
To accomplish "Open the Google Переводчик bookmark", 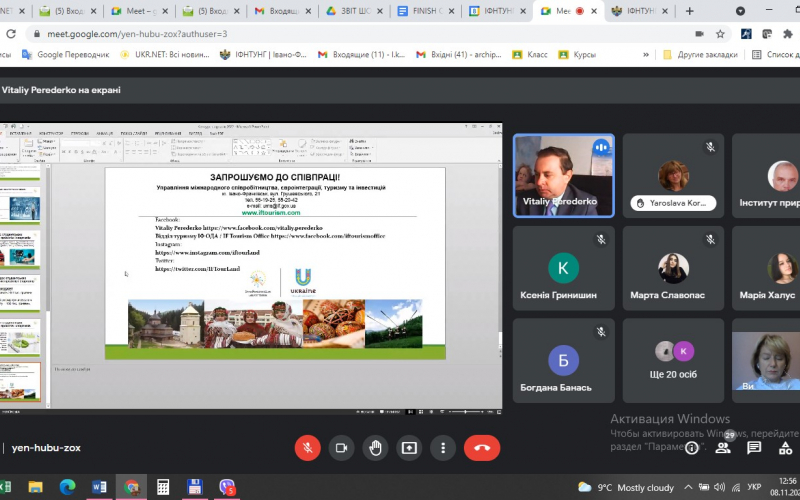I will click(66, 55).
